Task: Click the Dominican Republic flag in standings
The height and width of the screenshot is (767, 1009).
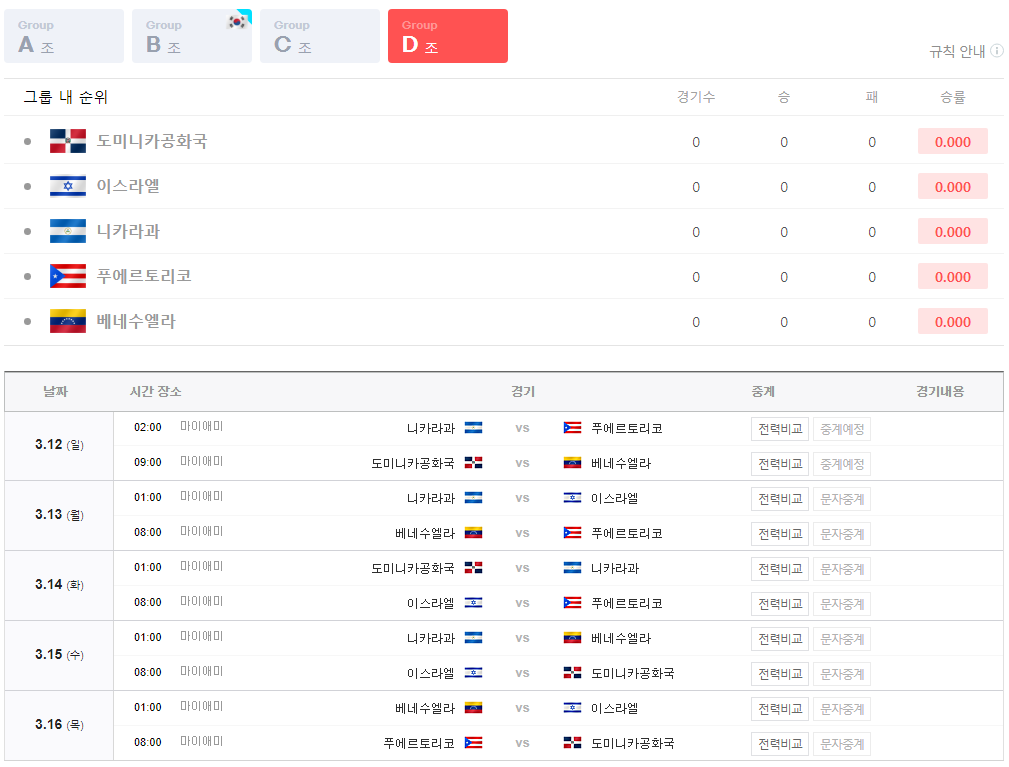Action: 68,141
